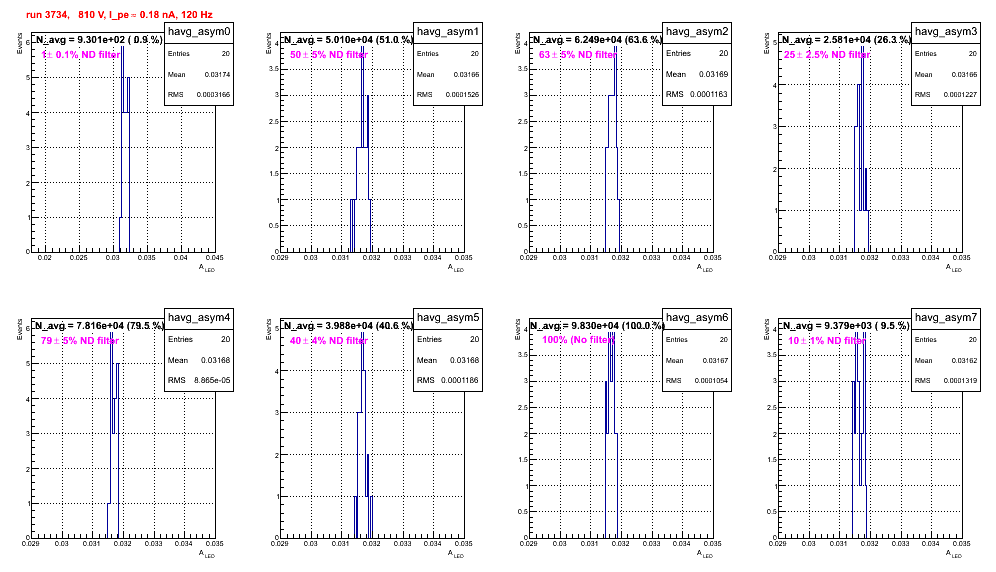
Task: Click Mean value 0.03169 in havg_asym2 box
Action: (714, 74)
